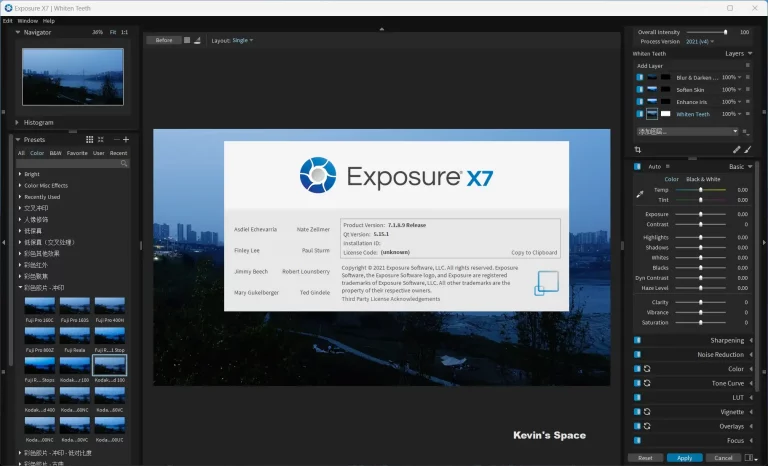Viewport: 768px width, 466px height.
Task: Reset the Color panel with circular arrow
Action: tap(647, 368)
